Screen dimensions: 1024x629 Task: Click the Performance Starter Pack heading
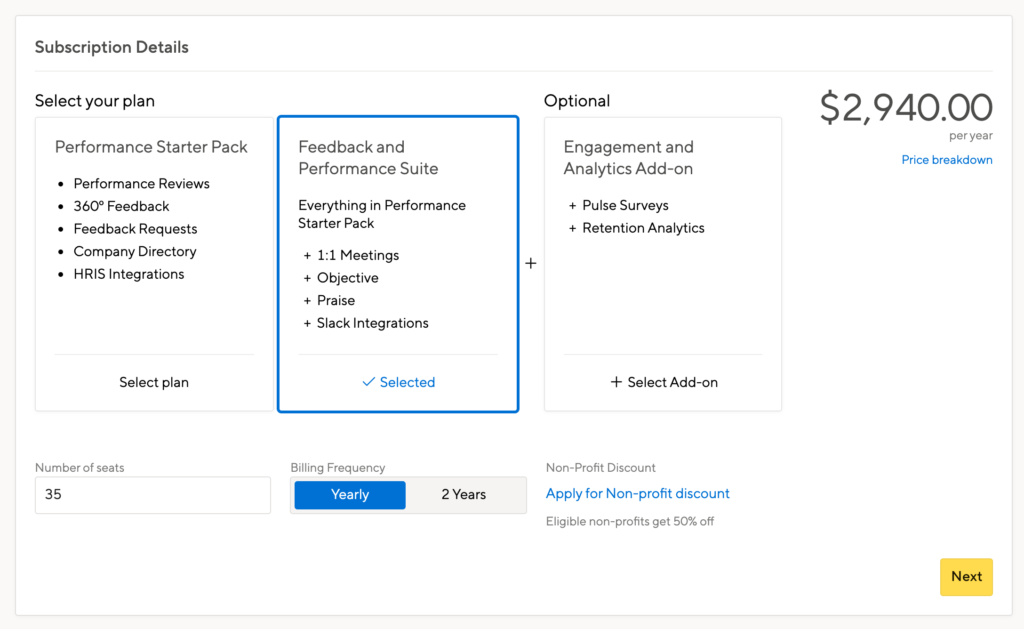[x=151, y=147]
